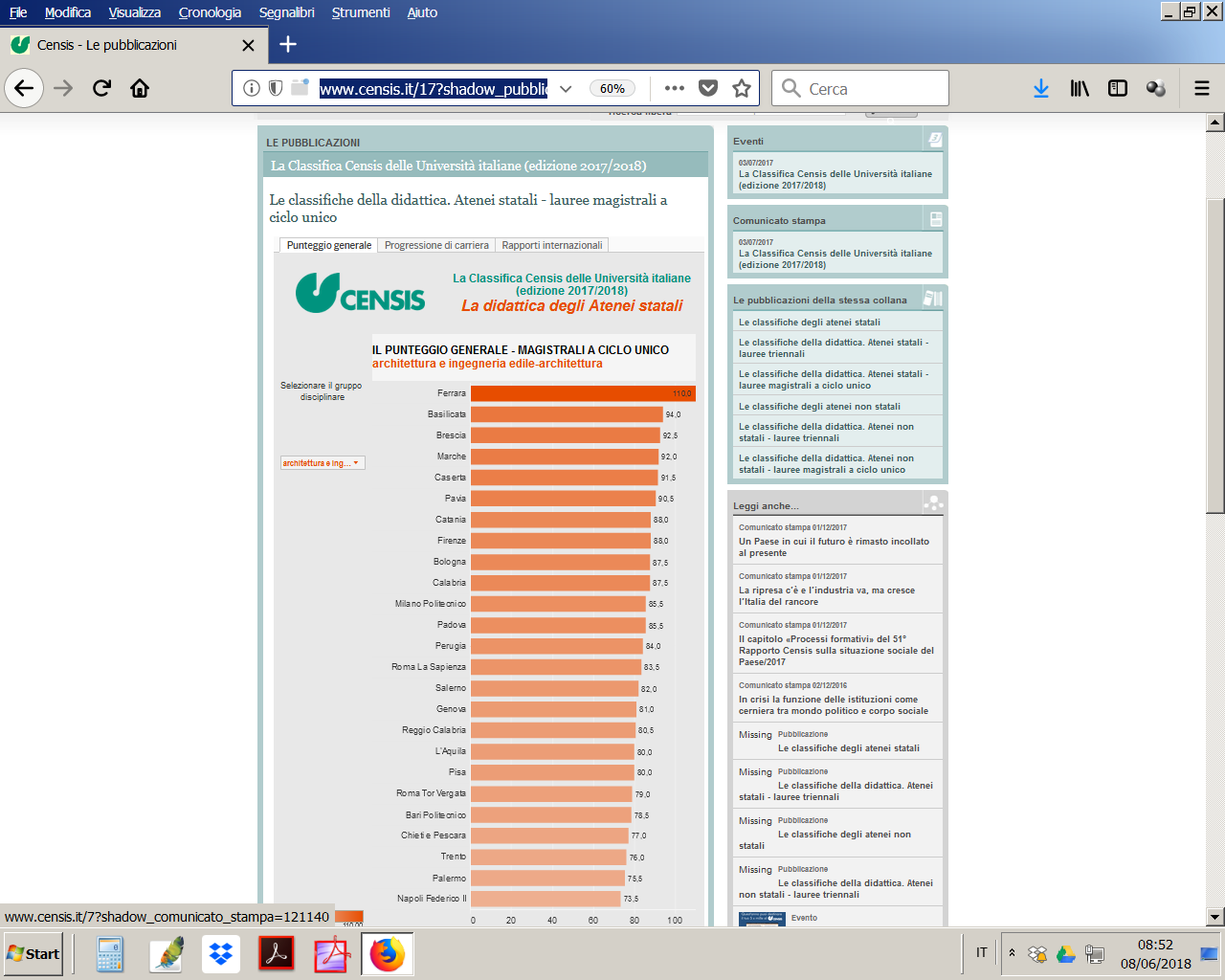Open the calculator in taskbar

click(110, 954)
